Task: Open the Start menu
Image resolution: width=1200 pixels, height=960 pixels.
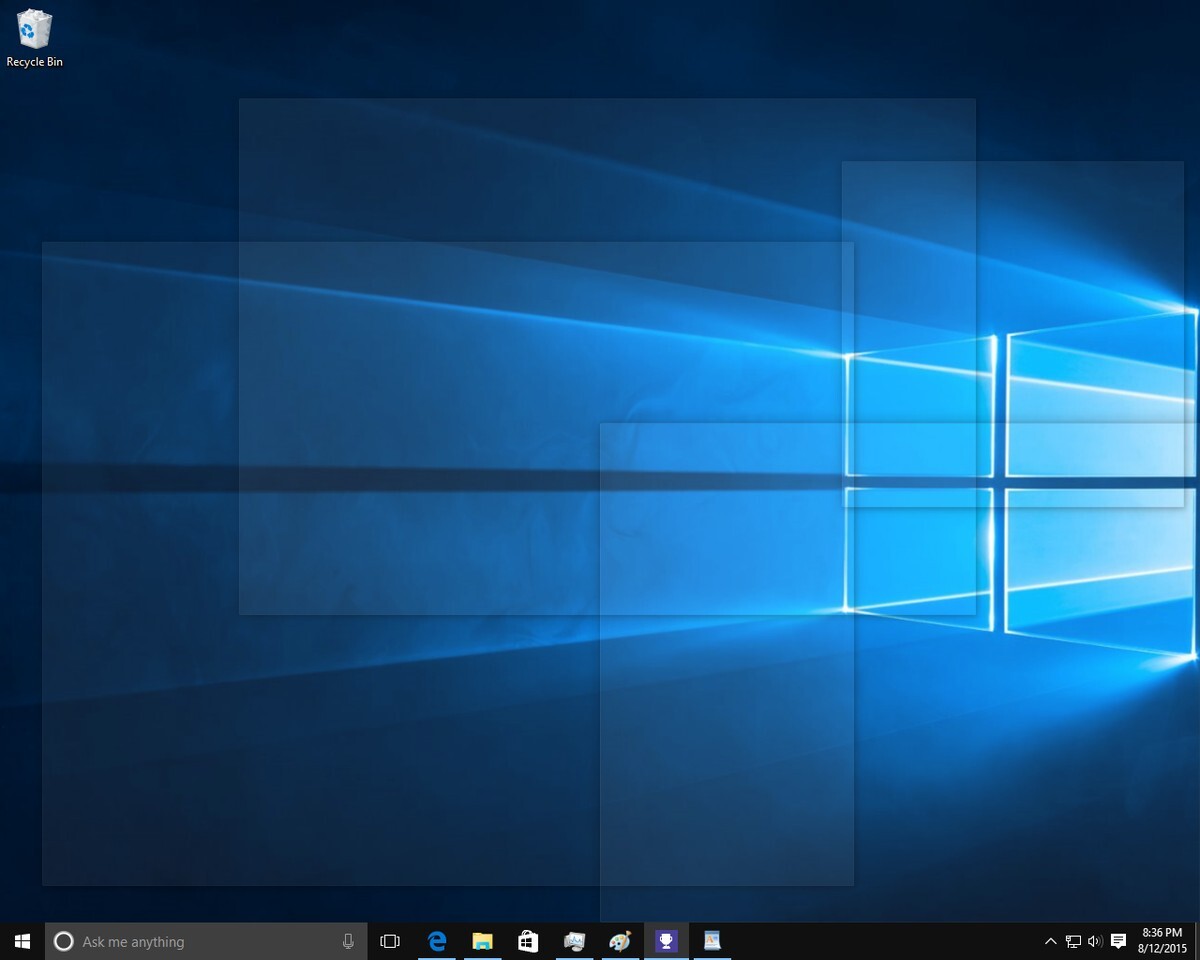Action: click(x=21, y=941)
